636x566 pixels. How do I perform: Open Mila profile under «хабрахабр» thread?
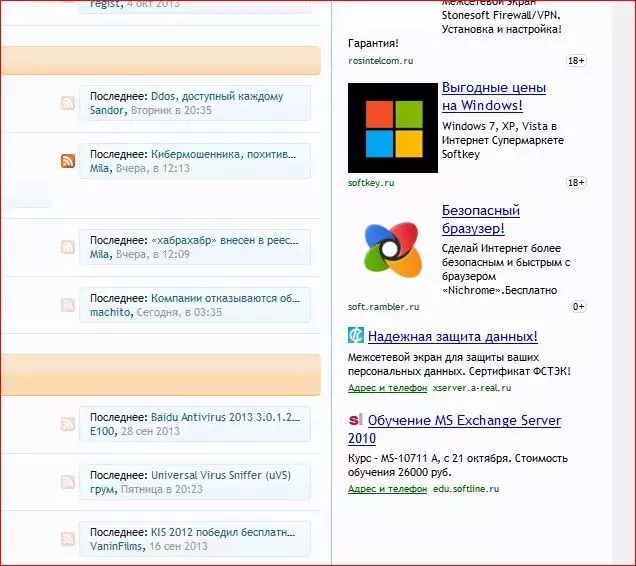99,254
